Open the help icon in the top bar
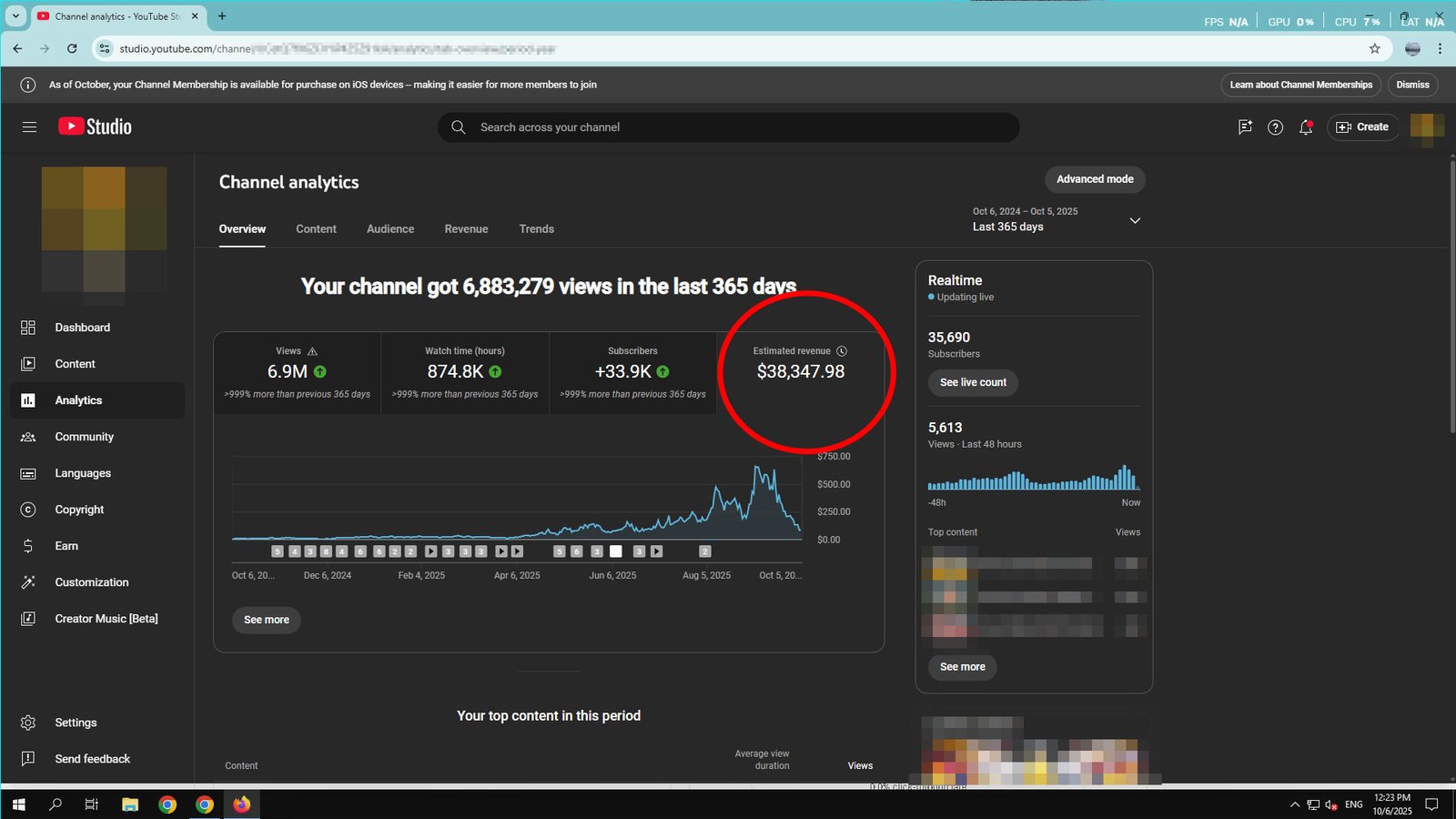1456x819 pixels. (1275, 127)
